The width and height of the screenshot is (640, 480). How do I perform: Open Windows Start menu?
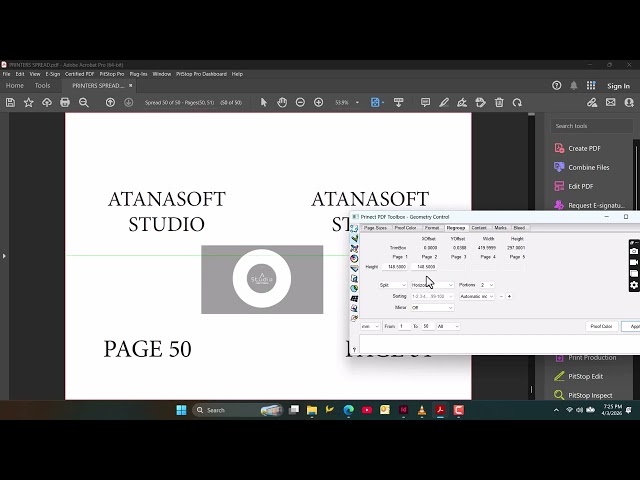pos(181,410)
